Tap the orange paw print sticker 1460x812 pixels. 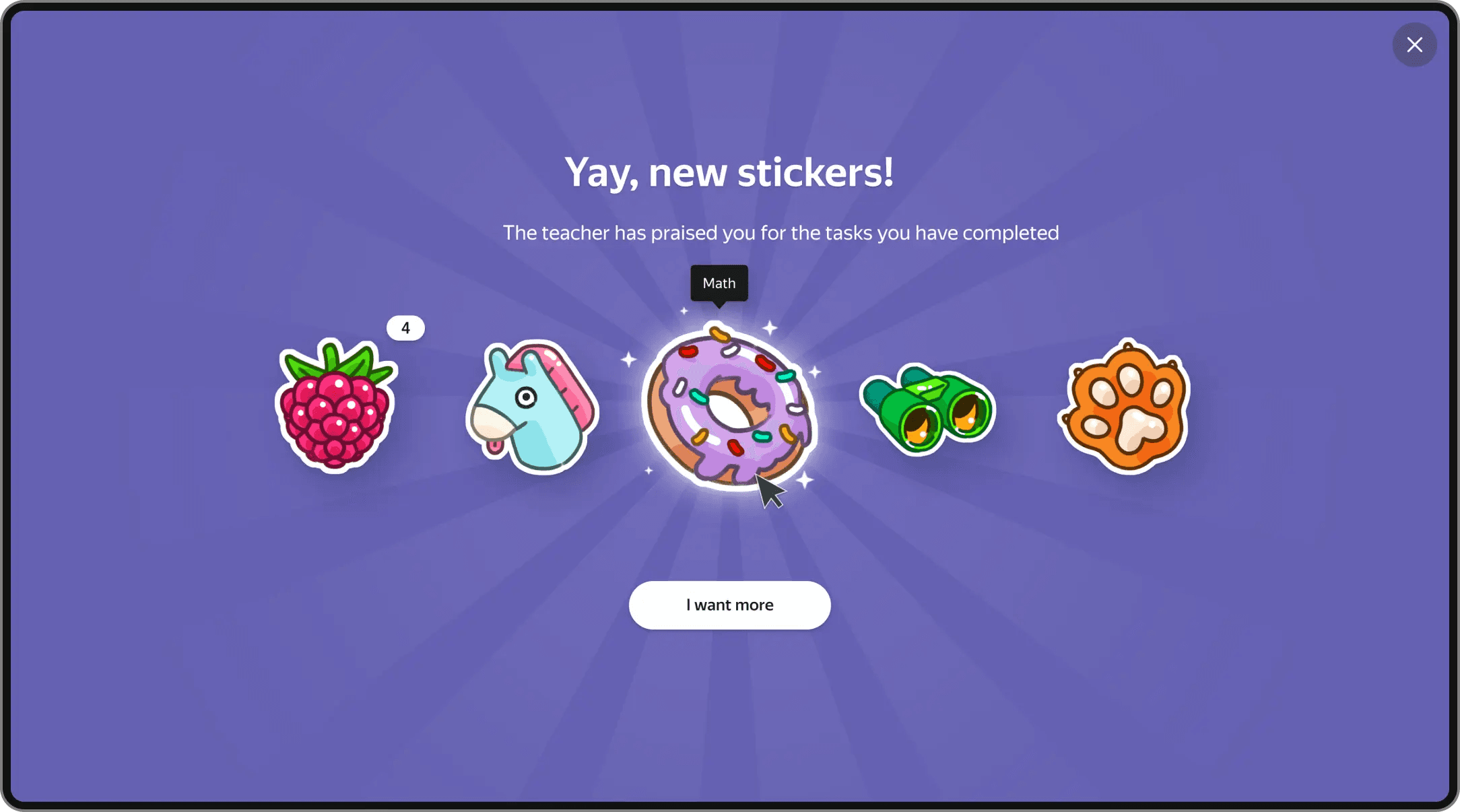click(1125, 406)
